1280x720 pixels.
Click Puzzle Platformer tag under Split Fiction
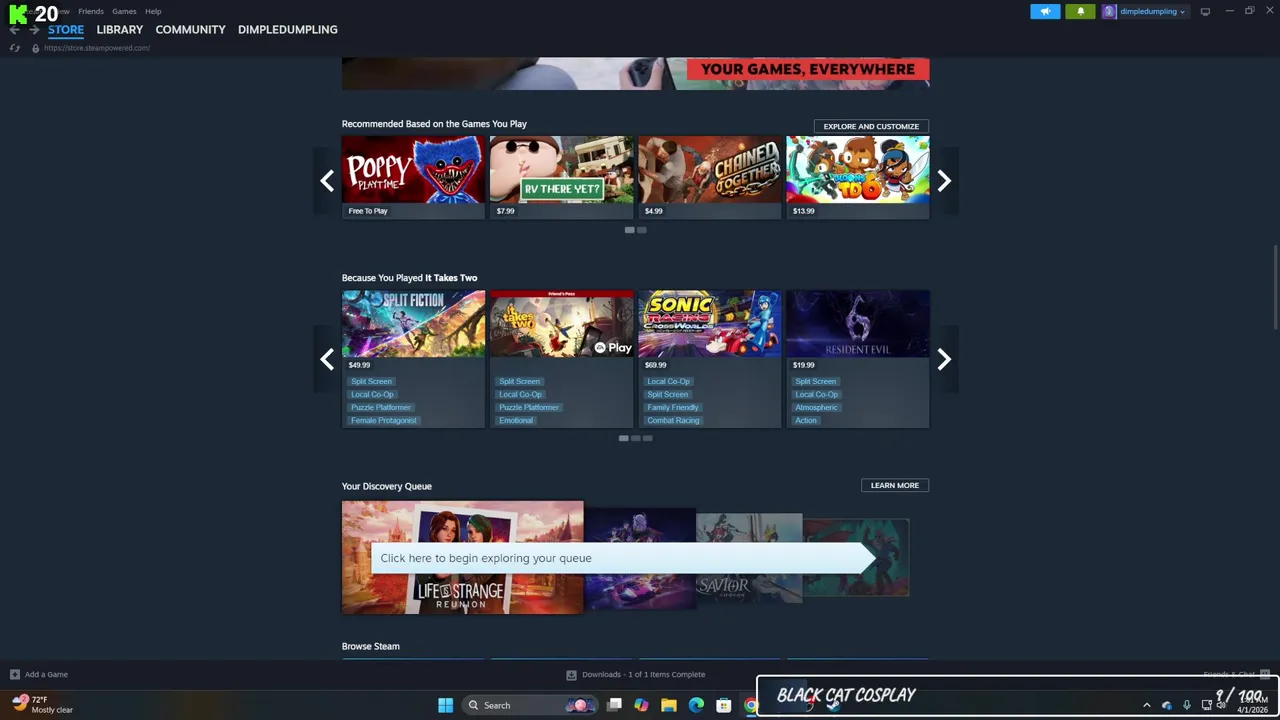(380, 408)
